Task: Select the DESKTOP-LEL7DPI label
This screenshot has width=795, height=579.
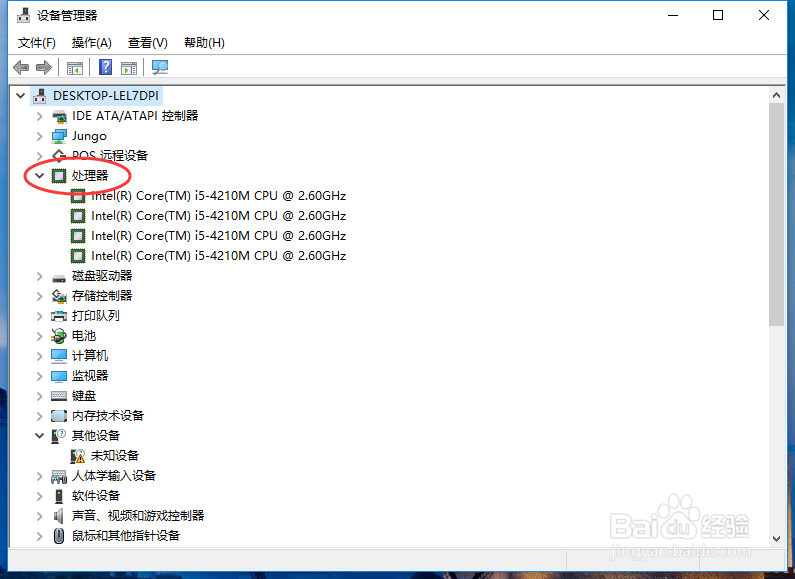Action: [x=105, y=95]
